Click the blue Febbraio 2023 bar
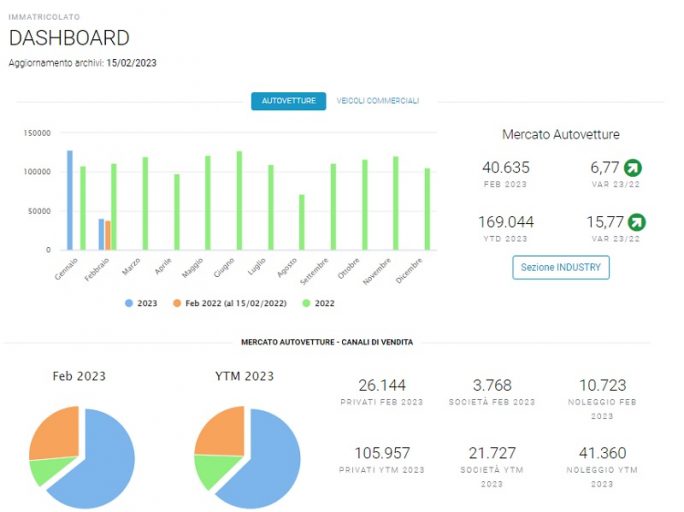 101,235
